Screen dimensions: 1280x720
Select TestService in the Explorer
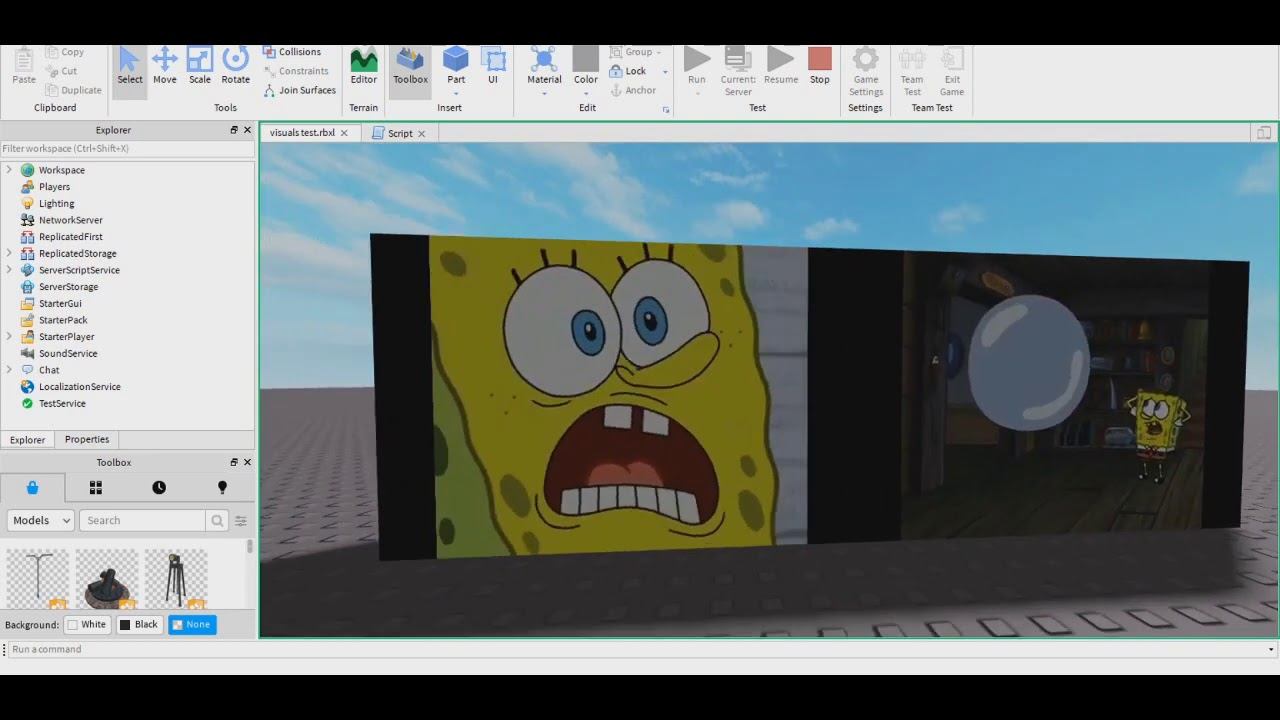[x=62, y=403]
